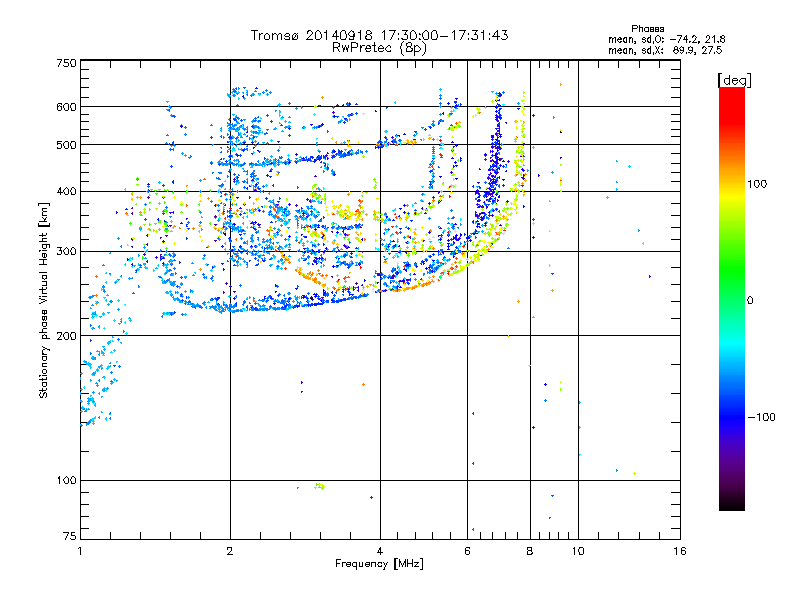Click the 'Frequency [MHz]' axis label
Screen dimensions: 800x600
pos(379,564)
